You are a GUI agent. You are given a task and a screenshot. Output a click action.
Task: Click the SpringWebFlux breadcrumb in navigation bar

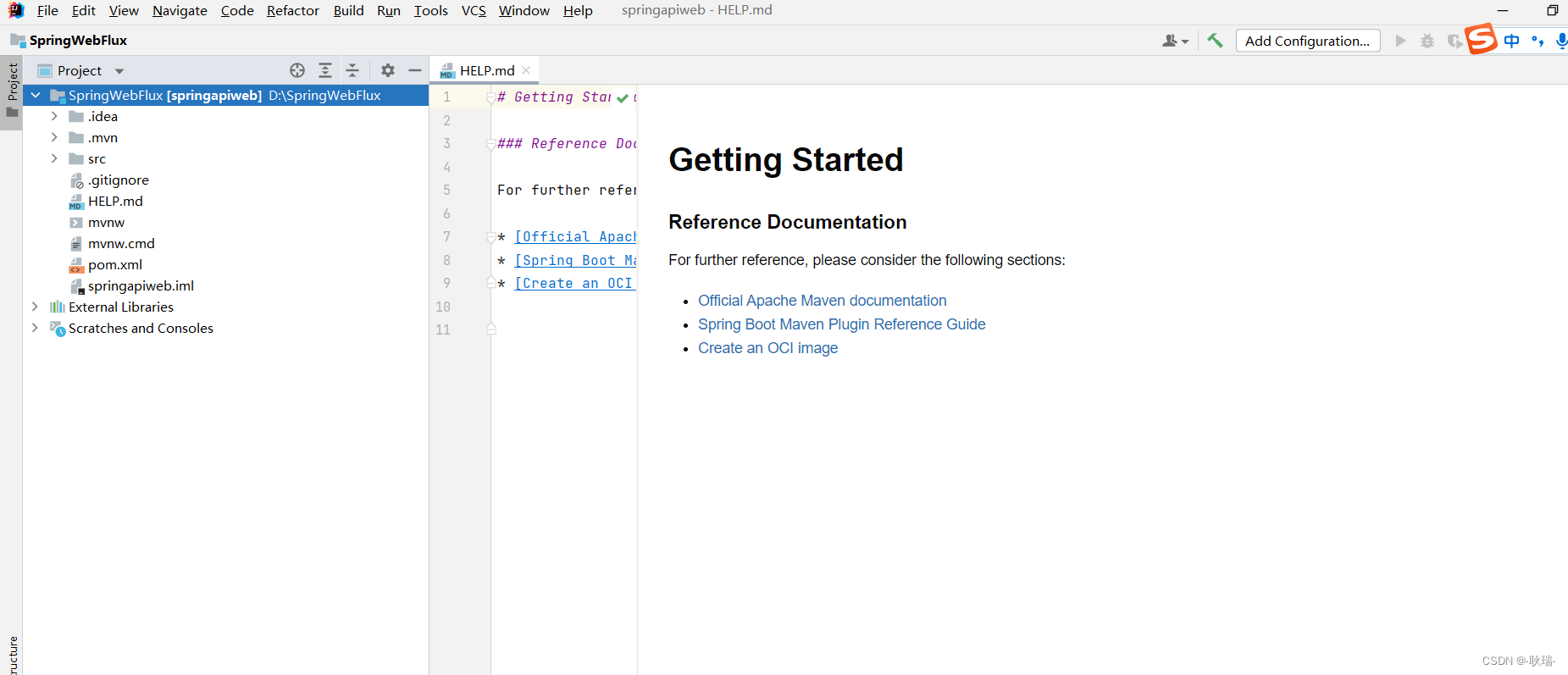(69, 41)
